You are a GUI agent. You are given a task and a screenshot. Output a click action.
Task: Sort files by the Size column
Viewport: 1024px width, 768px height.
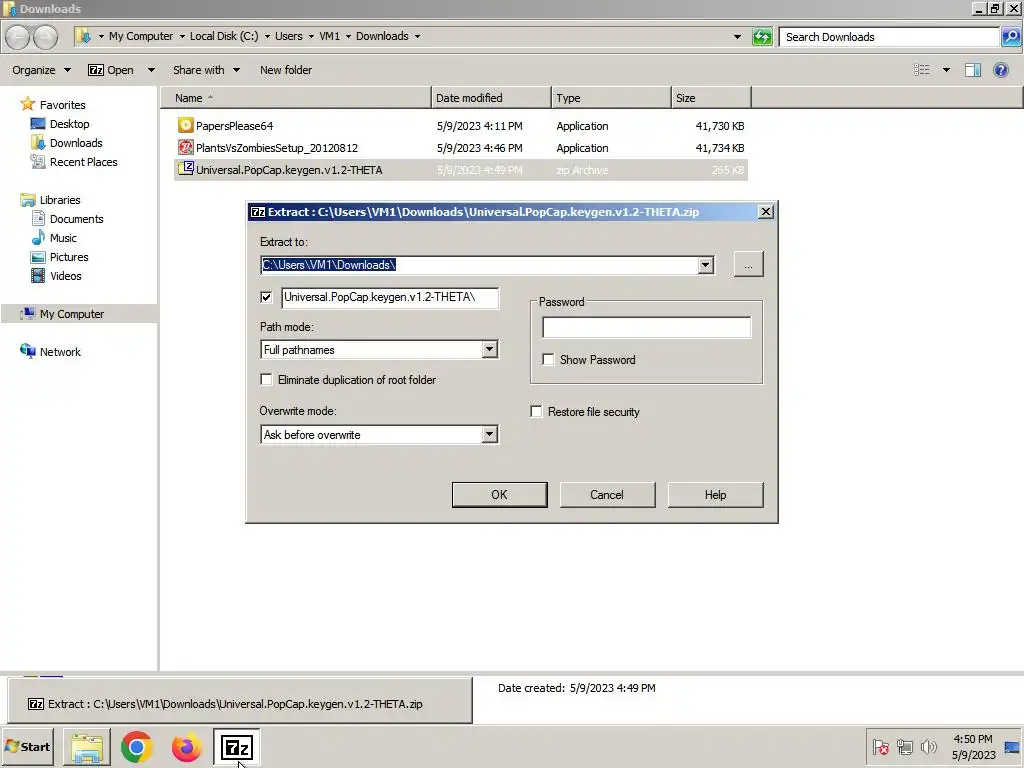pyautogui.click(x=711, y=97)
